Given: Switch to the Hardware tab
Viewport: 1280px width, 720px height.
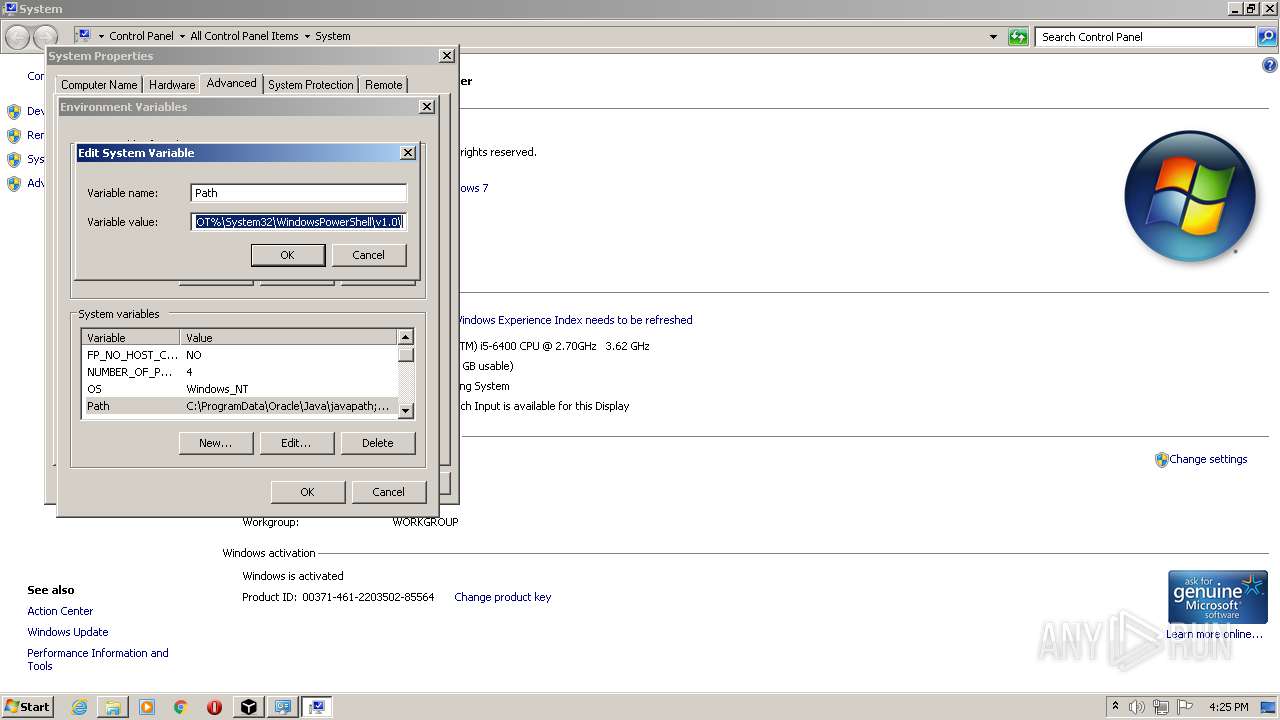Looking at the screenshot, I should [172, 85].
